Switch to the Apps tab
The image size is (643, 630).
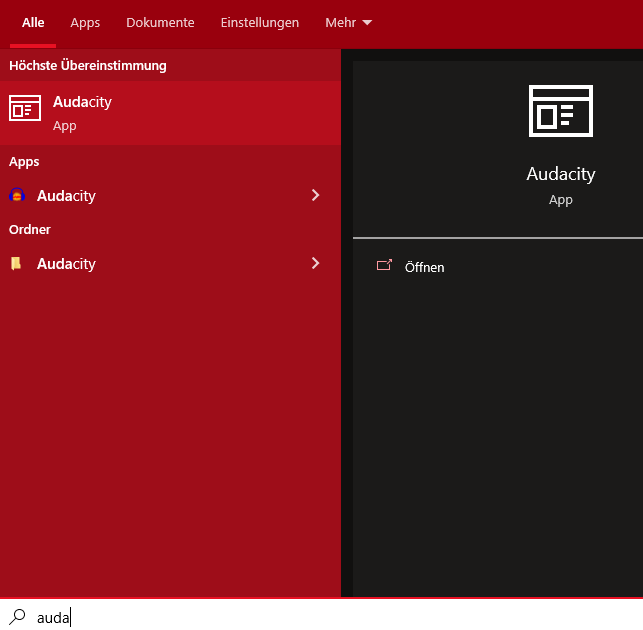[x=85, y=23]
